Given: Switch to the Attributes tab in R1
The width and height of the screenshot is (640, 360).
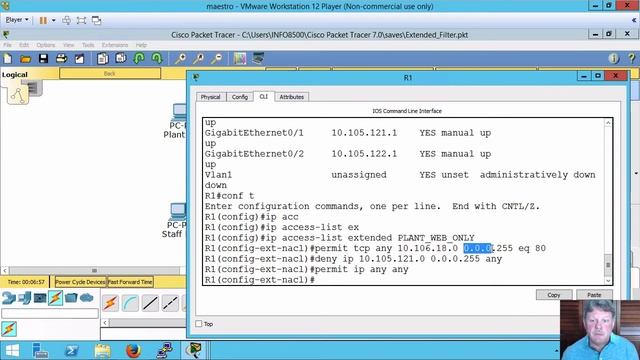Looking at the screenshot, I should pyautogui.click(x=292, y=97).
